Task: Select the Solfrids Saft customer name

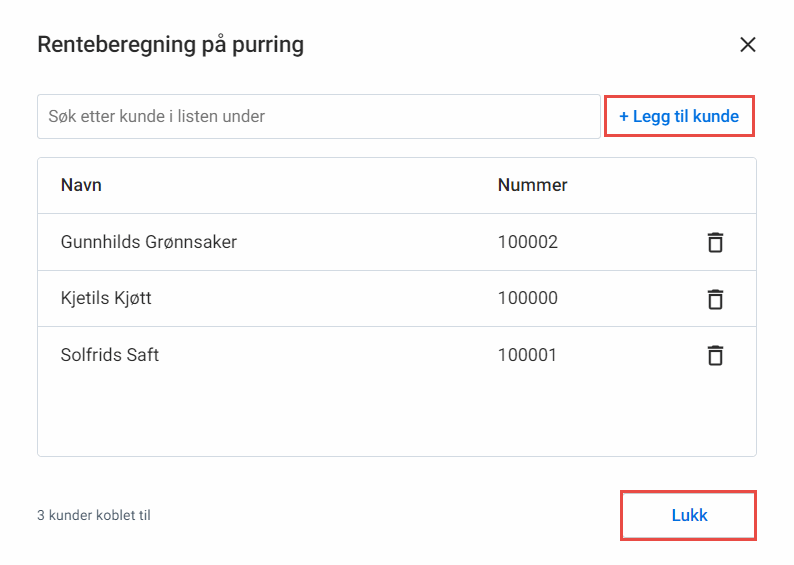Action: [110, 355]
